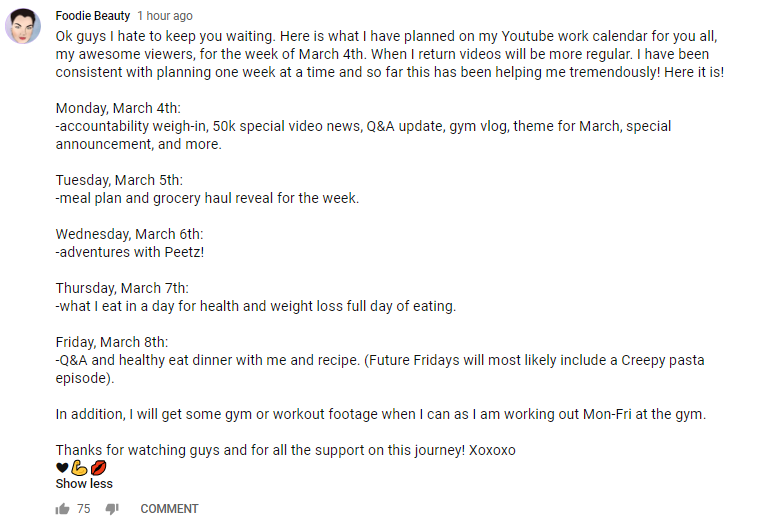Click the thumbs up like icon
The height and width of the screenshot is (523, 757).
pyautogui.click(x=62, y=509)
